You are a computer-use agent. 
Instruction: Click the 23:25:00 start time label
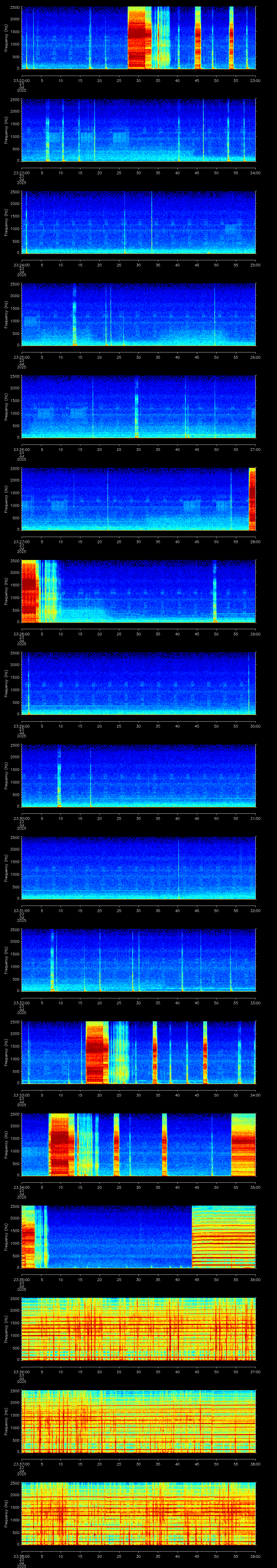point(21,357)
